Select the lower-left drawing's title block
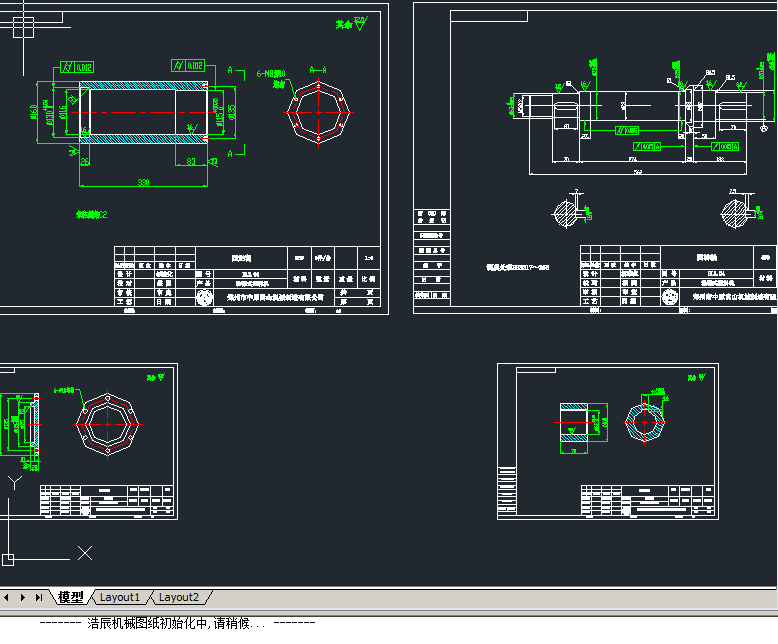778x644 pixels. pos(107,500)
